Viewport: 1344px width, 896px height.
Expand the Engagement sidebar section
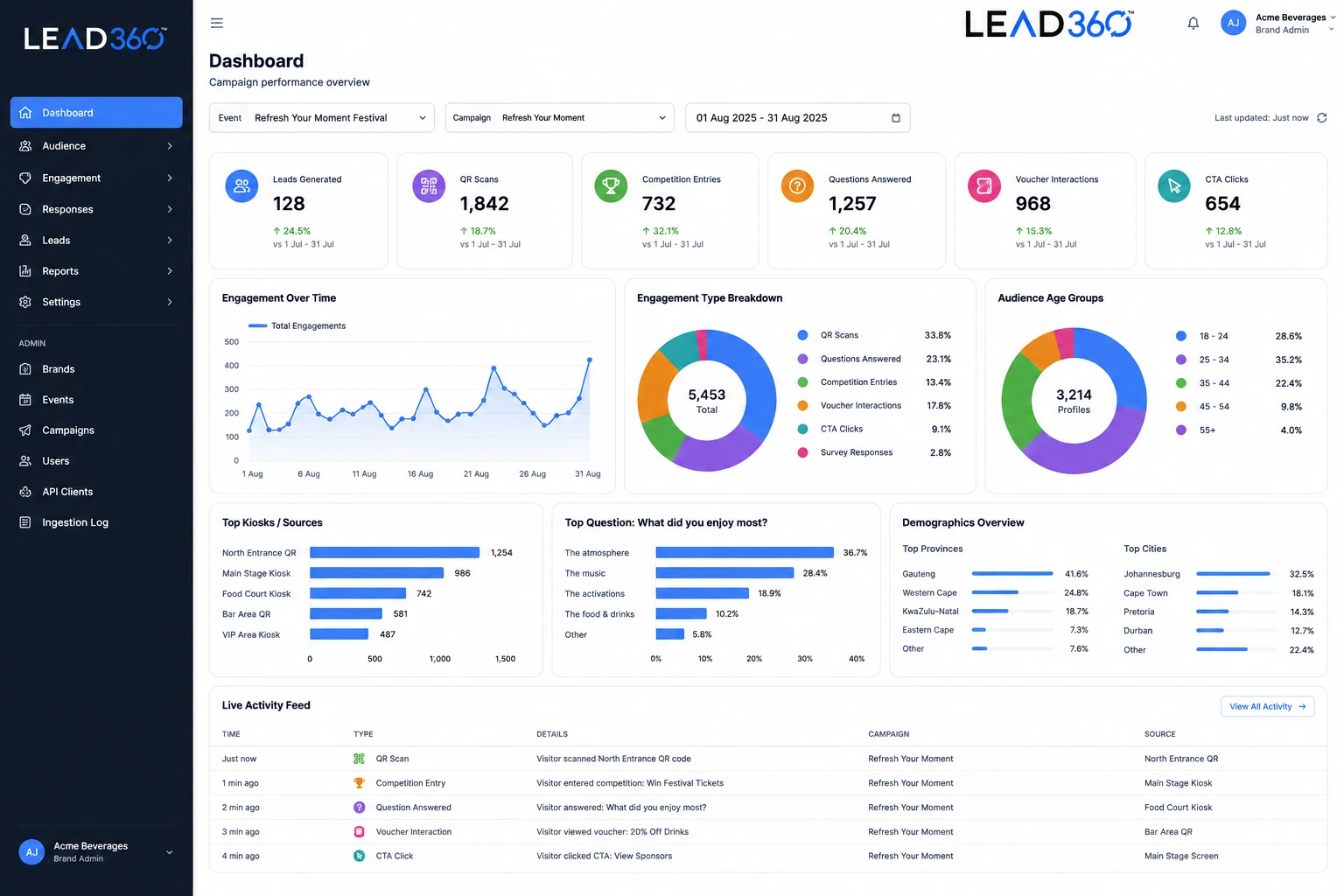point(96,178)
